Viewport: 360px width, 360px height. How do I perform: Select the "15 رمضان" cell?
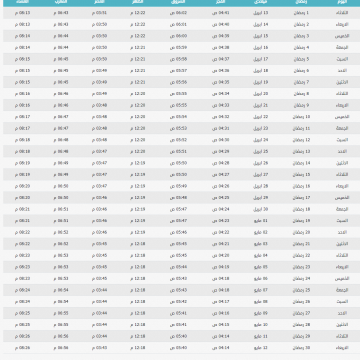[x=301, y=175]
